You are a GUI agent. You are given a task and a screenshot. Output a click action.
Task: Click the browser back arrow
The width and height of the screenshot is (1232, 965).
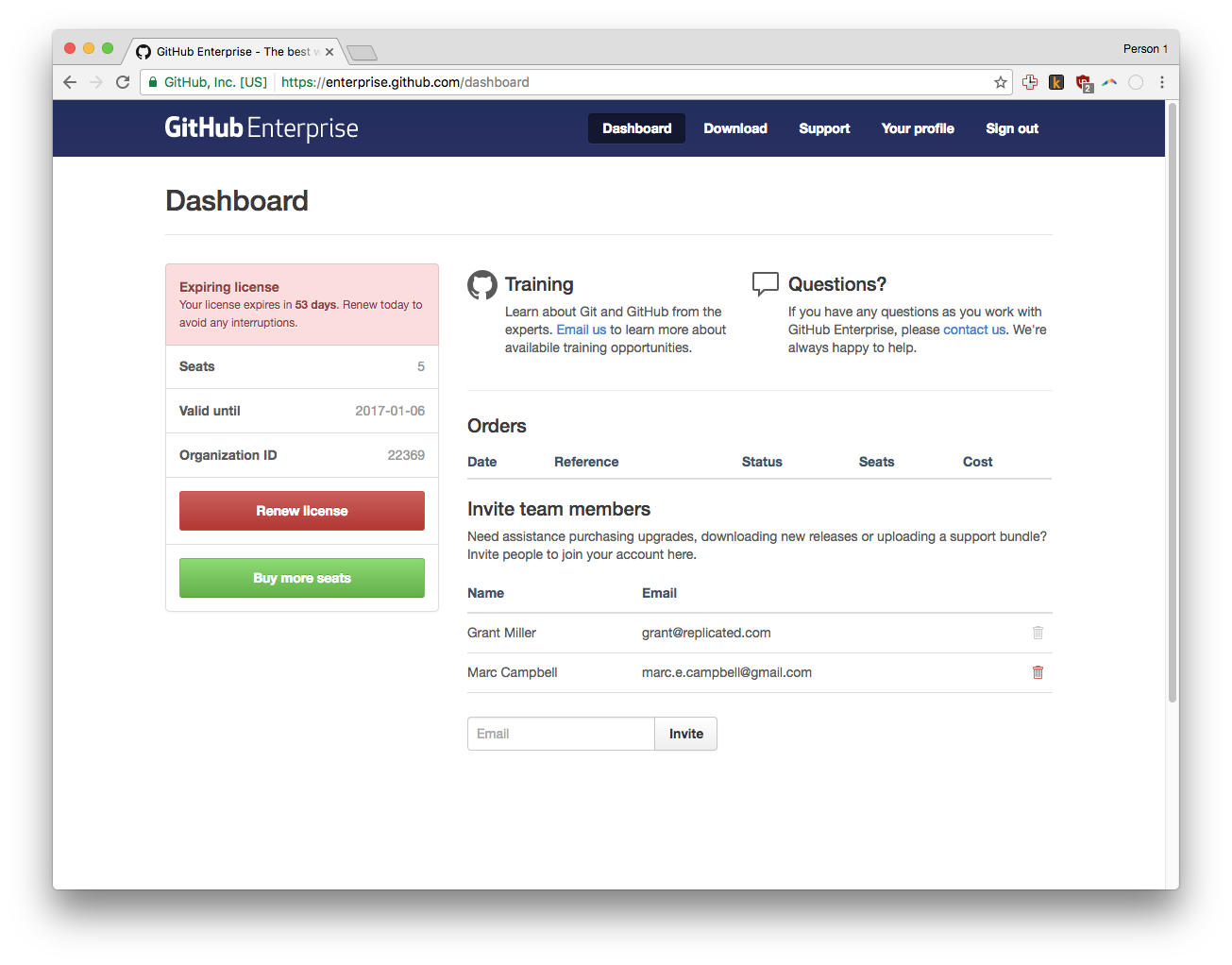click(70, 82)
